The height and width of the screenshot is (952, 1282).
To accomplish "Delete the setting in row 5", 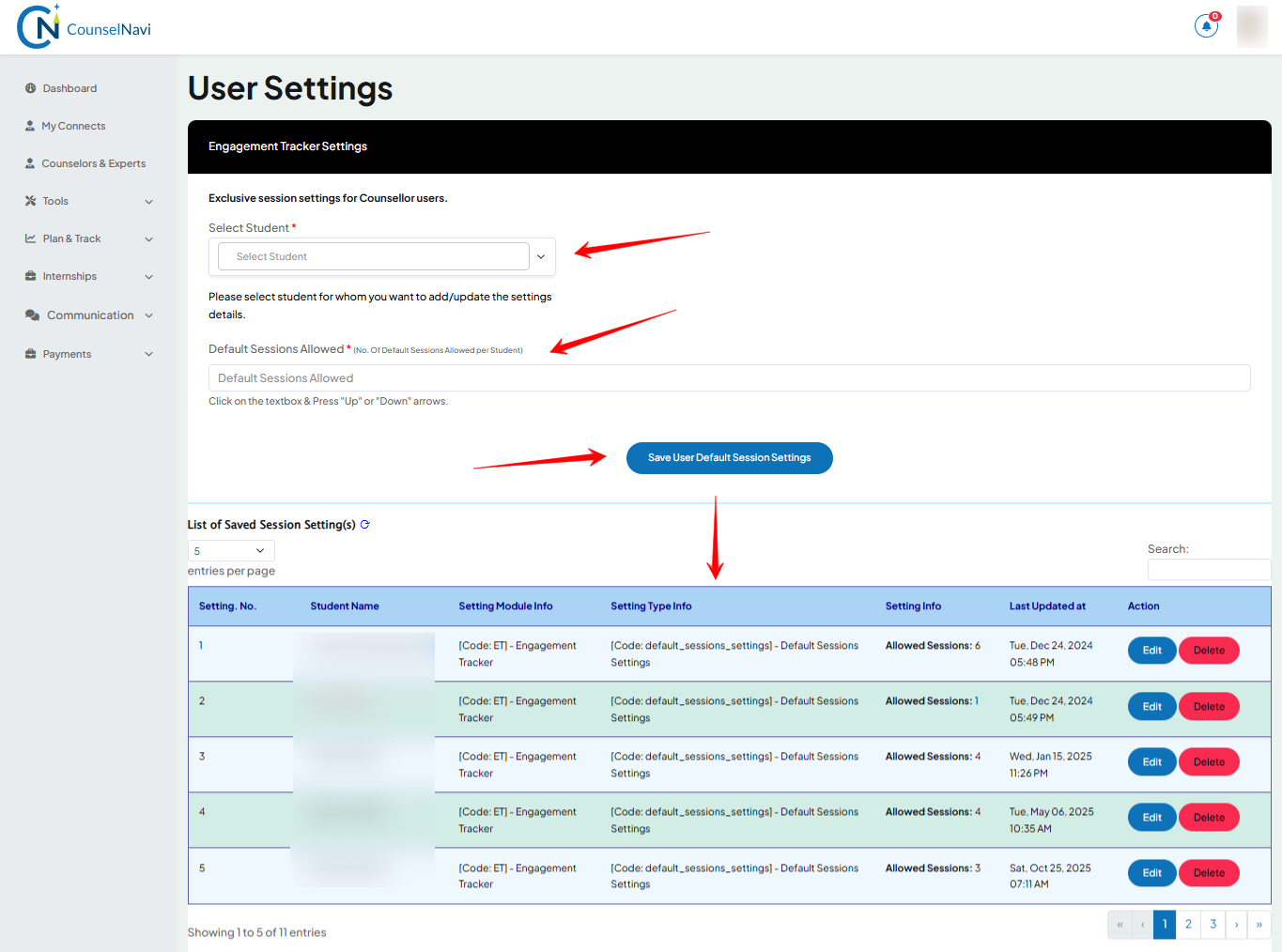I will 1209,872.
